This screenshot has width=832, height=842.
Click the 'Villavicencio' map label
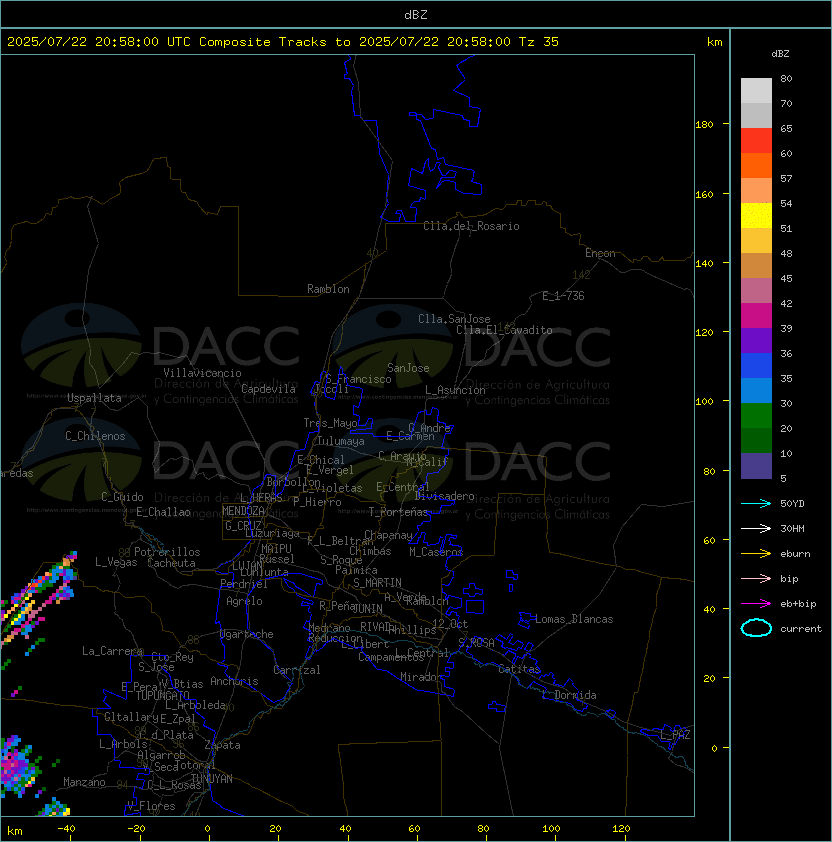click(x=202, y=373)
